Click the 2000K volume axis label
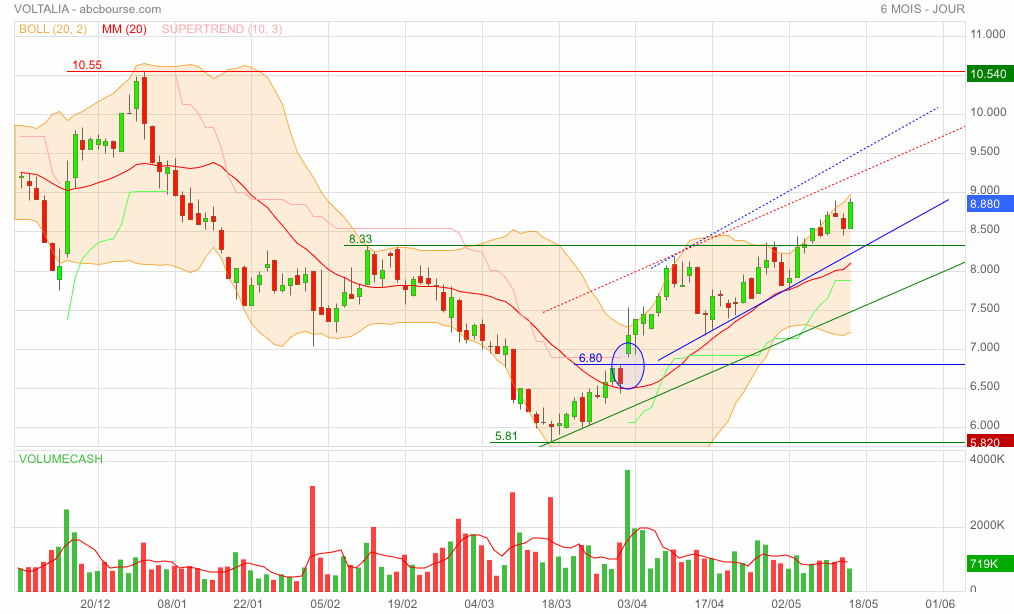Screen dimensions: 1014x614 [x=987, y=525]
